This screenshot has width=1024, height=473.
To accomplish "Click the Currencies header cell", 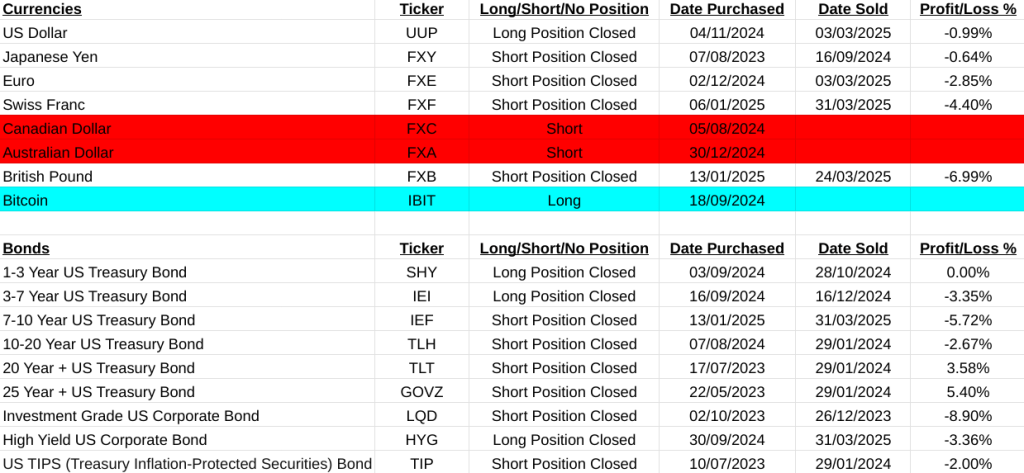I will click(42, 9).
